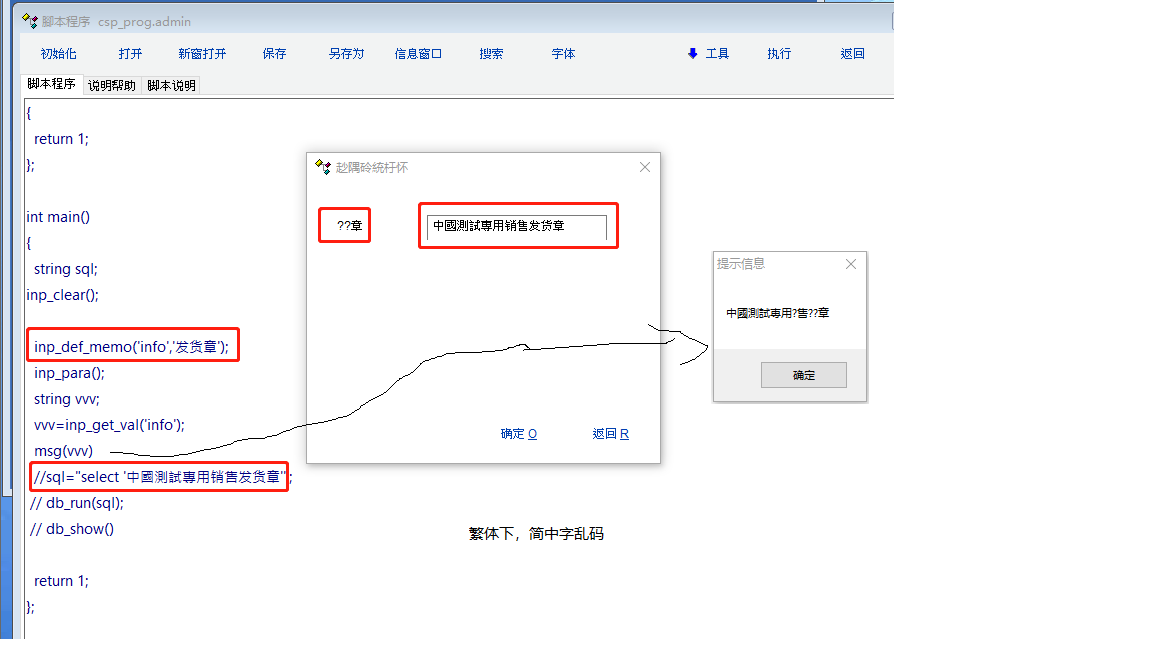Screen dimensions: 1152x648
Task: Click 搜索 in the toolbar
Action: tap(491, 54)
